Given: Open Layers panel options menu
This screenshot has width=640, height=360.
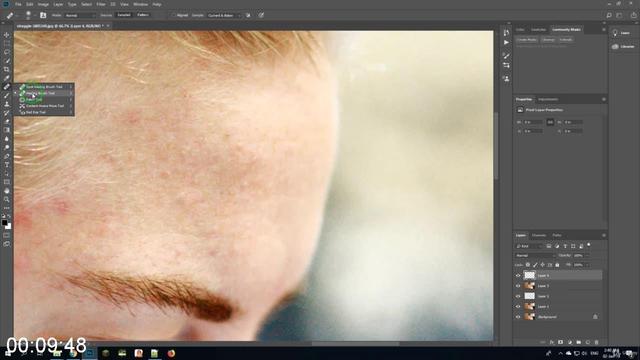Looking at the screenshot, I should [x=604, y=235].
